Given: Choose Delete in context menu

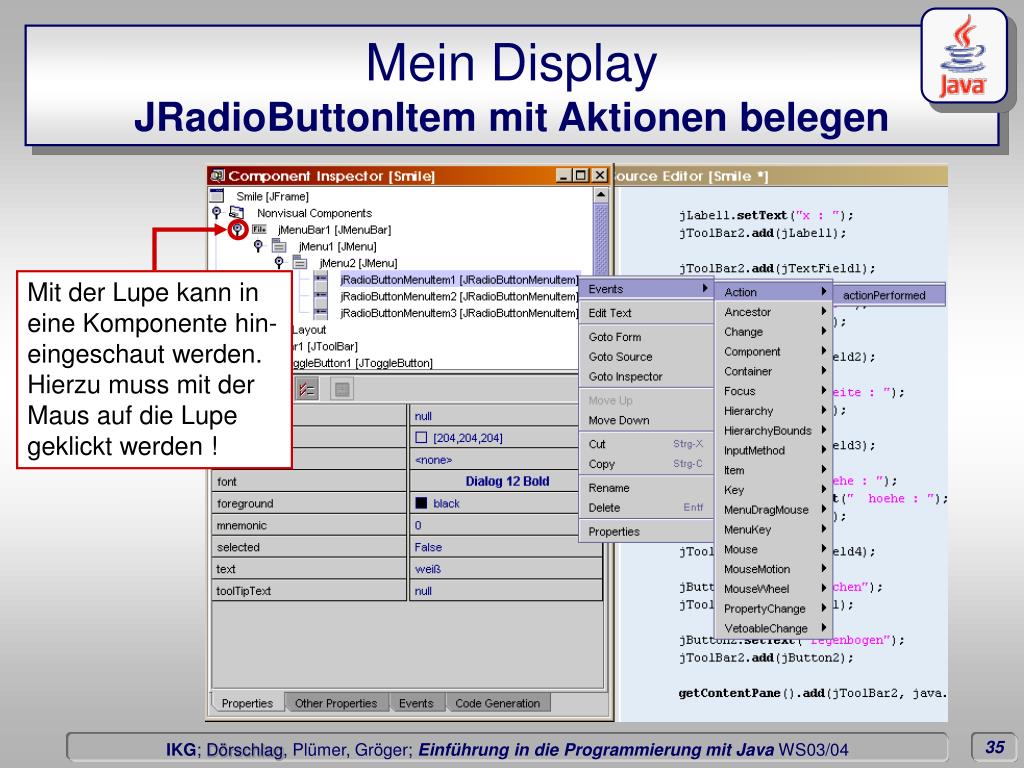Looking at the screenshot, I should [647, 507].
